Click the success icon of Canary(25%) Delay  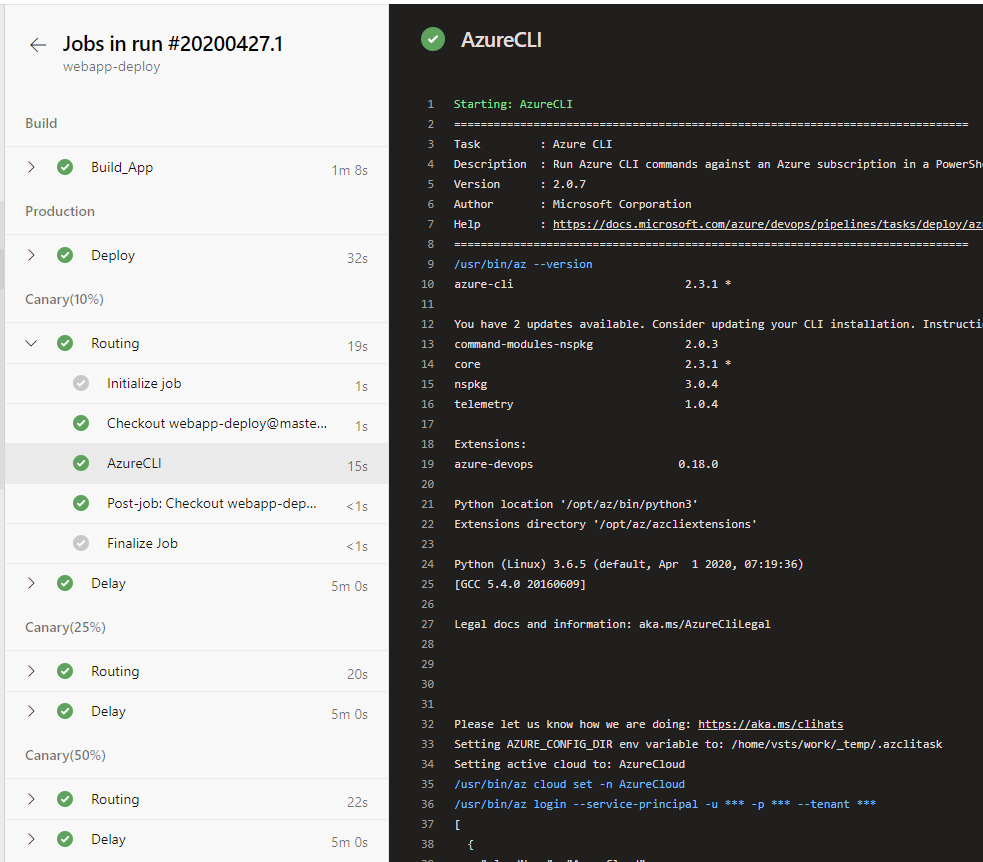[x=65, y=711]
